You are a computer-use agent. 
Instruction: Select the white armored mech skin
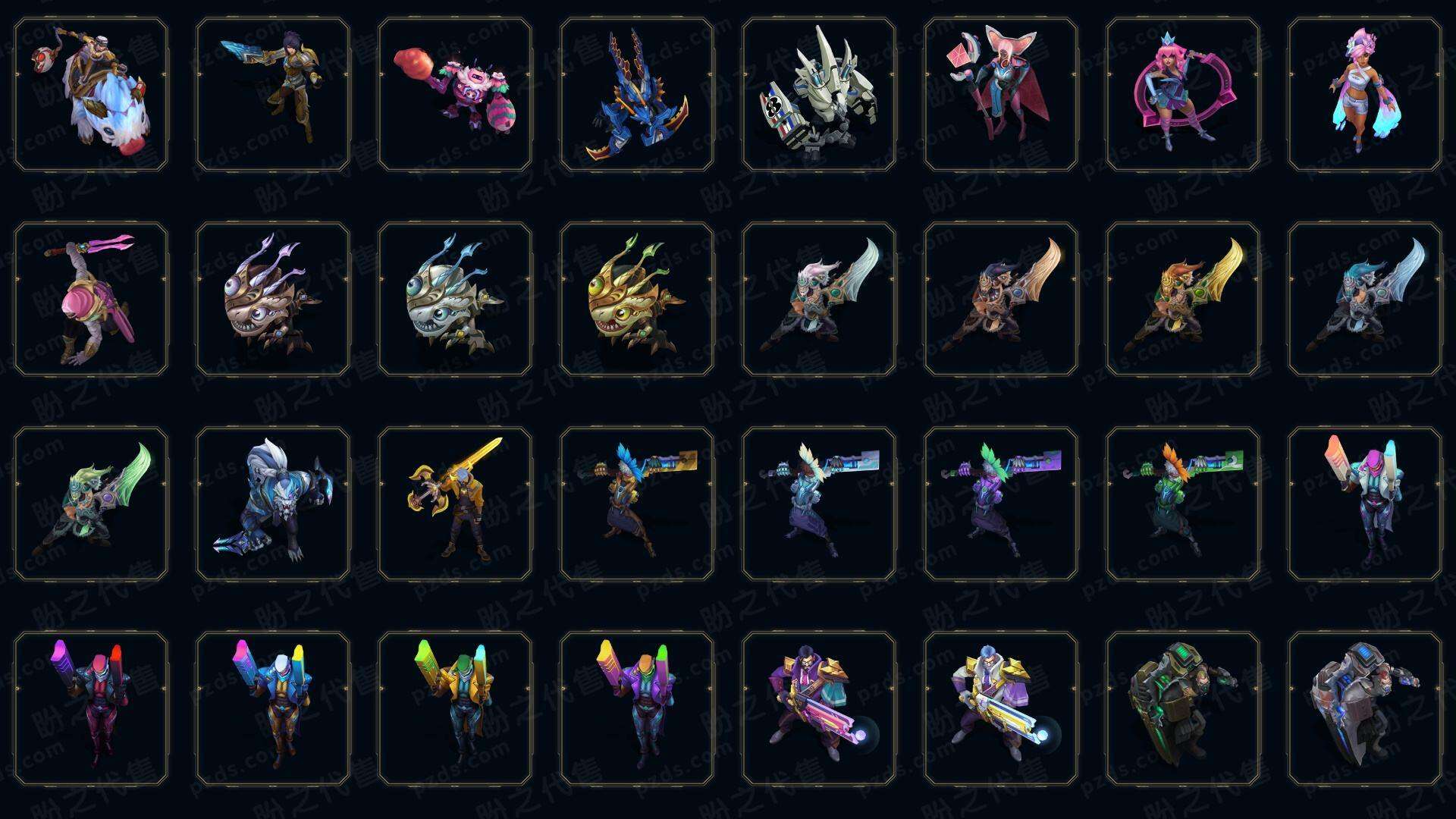pyautogui.click(x=819, y=95)
